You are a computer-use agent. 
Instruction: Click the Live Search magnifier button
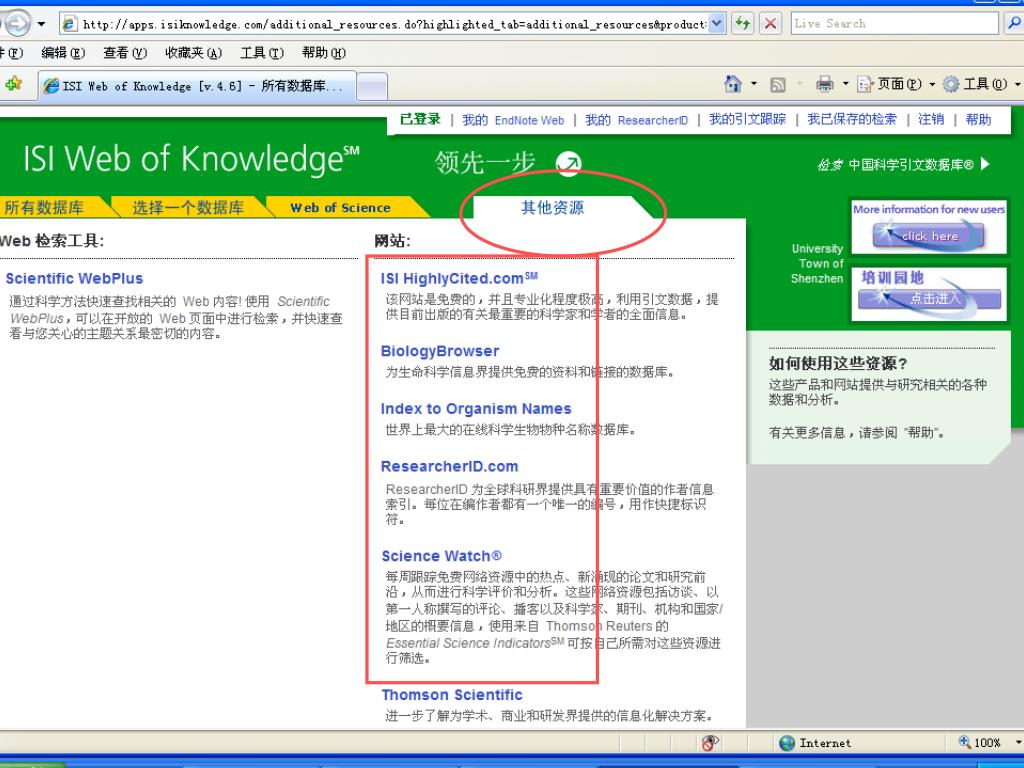coord(1013,24)
